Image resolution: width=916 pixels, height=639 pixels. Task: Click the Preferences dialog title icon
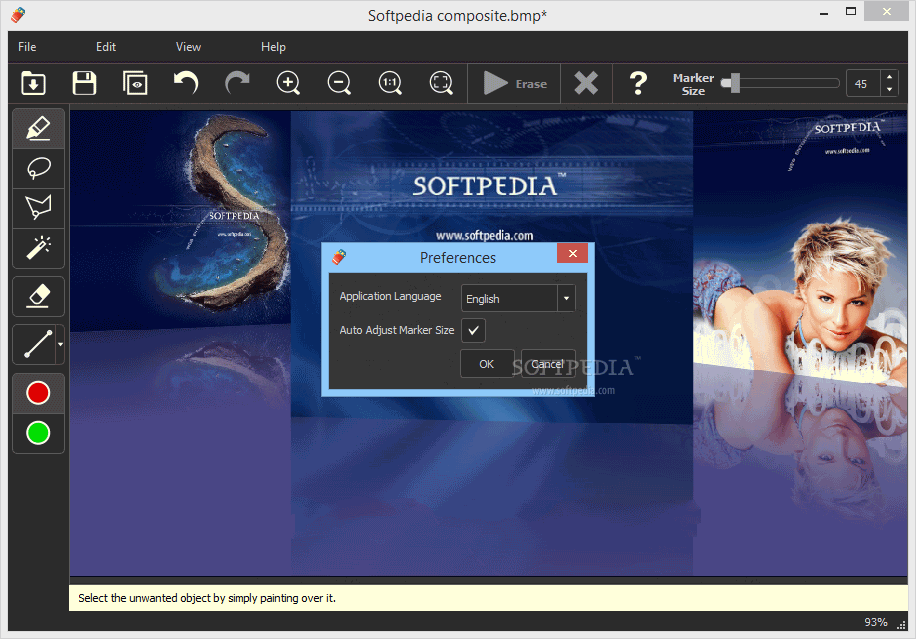pos(339,257)
